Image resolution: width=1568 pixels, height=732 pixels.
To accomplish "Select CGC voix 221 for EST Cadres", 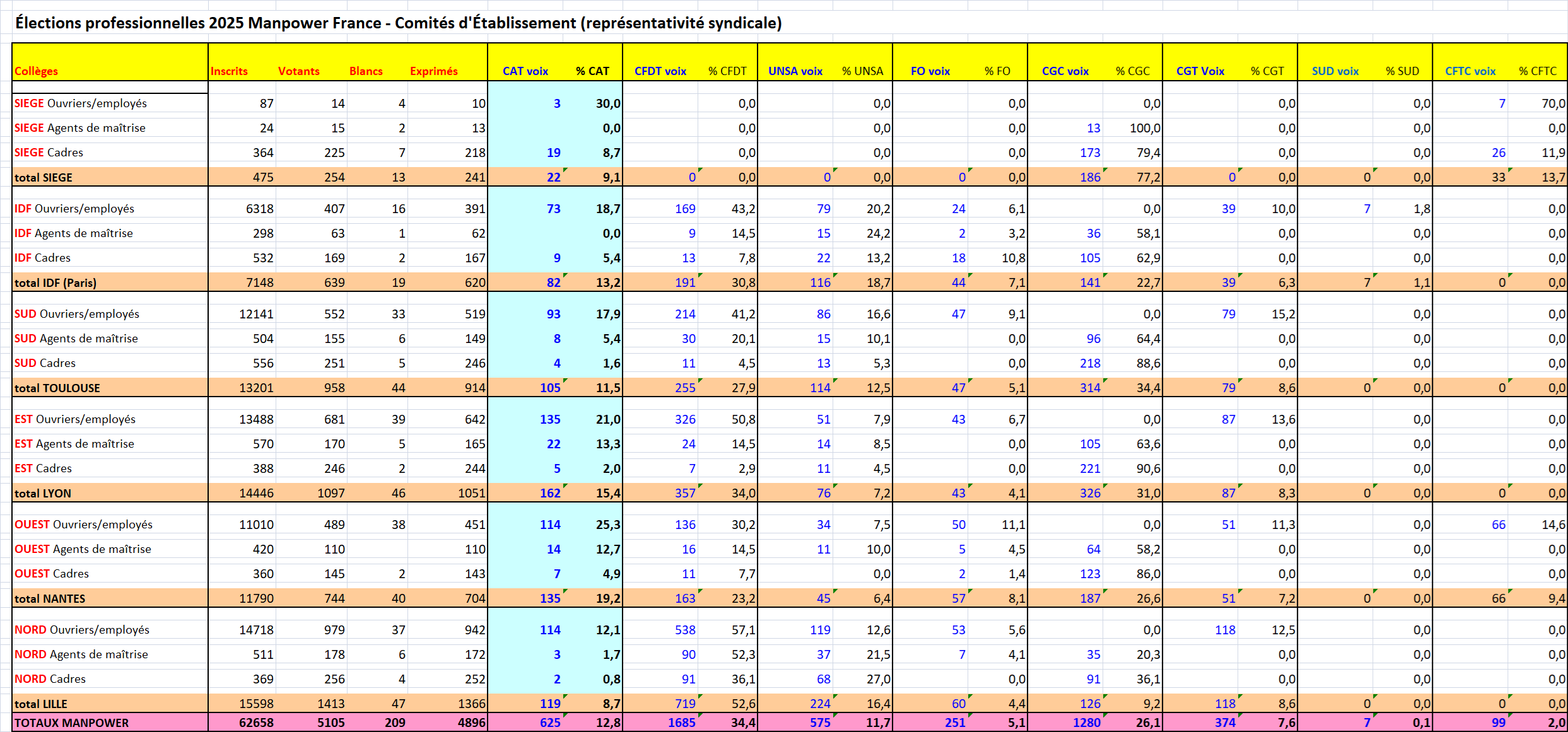I will tap(1090, 468).
